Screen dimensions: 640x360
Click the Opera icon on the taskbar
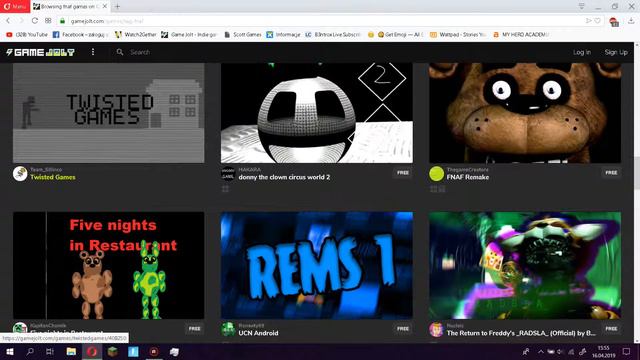pos(92,351)
